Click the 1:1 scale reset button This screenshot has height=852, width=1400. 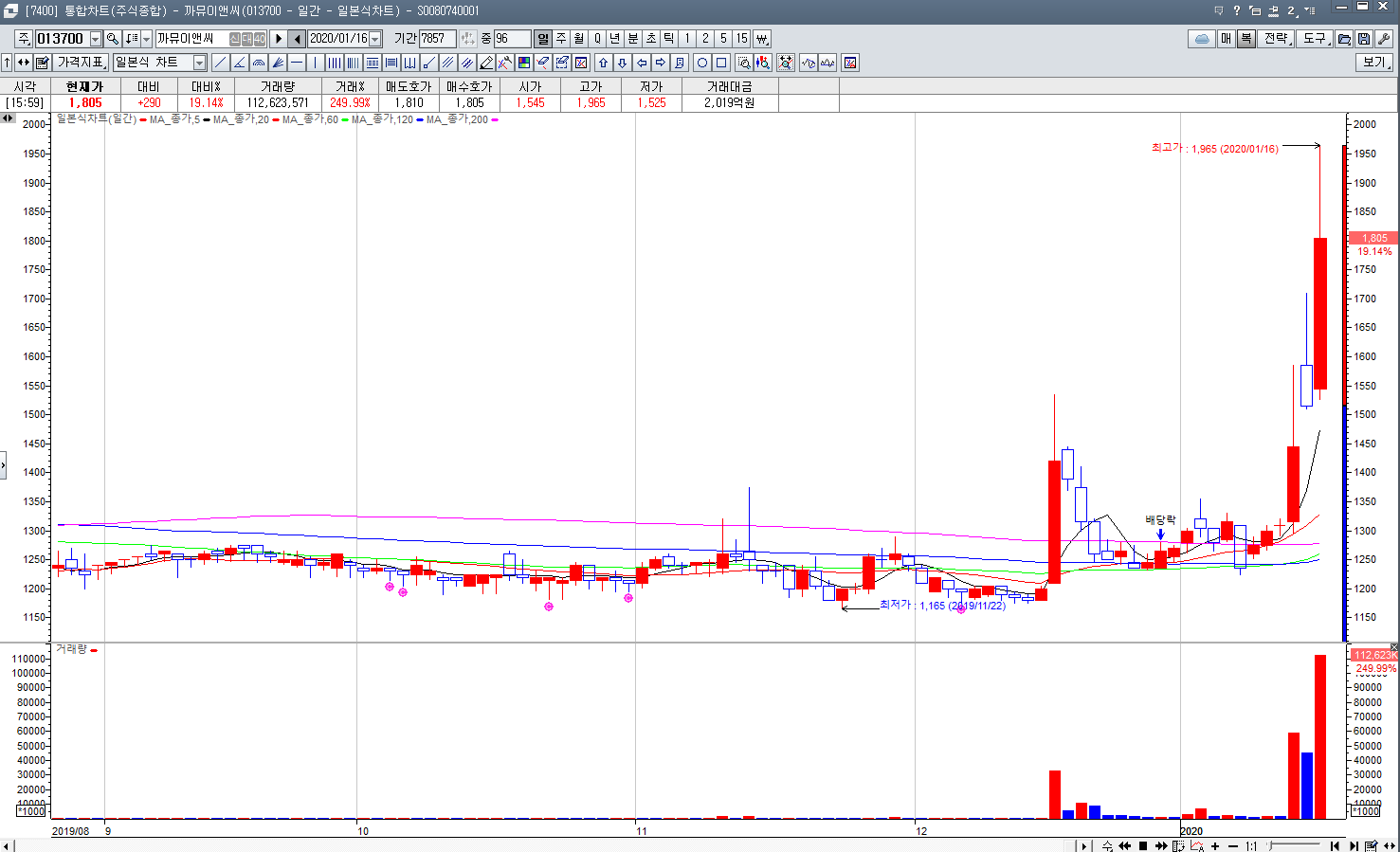(1251, 845)
